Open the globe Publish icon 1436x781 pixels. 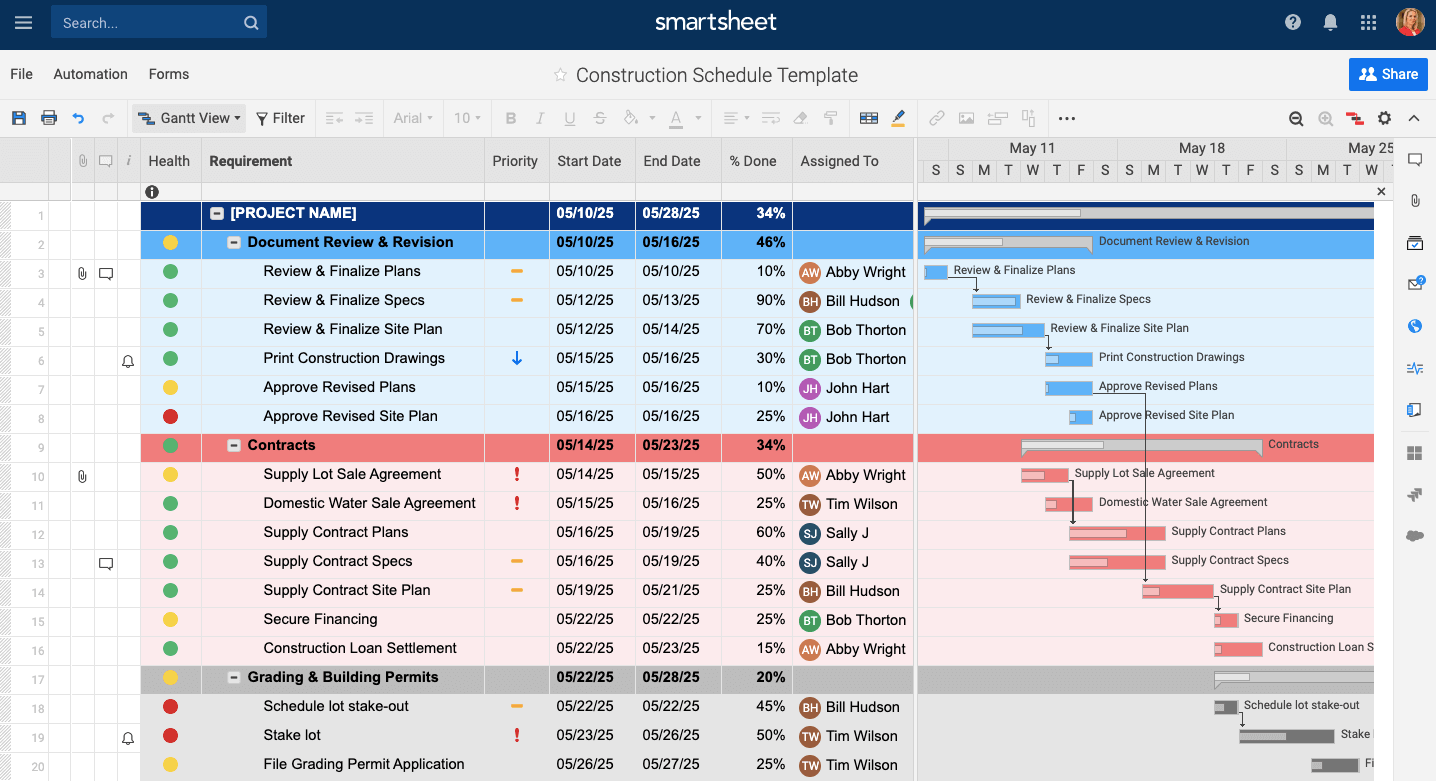pos(1414,326)
